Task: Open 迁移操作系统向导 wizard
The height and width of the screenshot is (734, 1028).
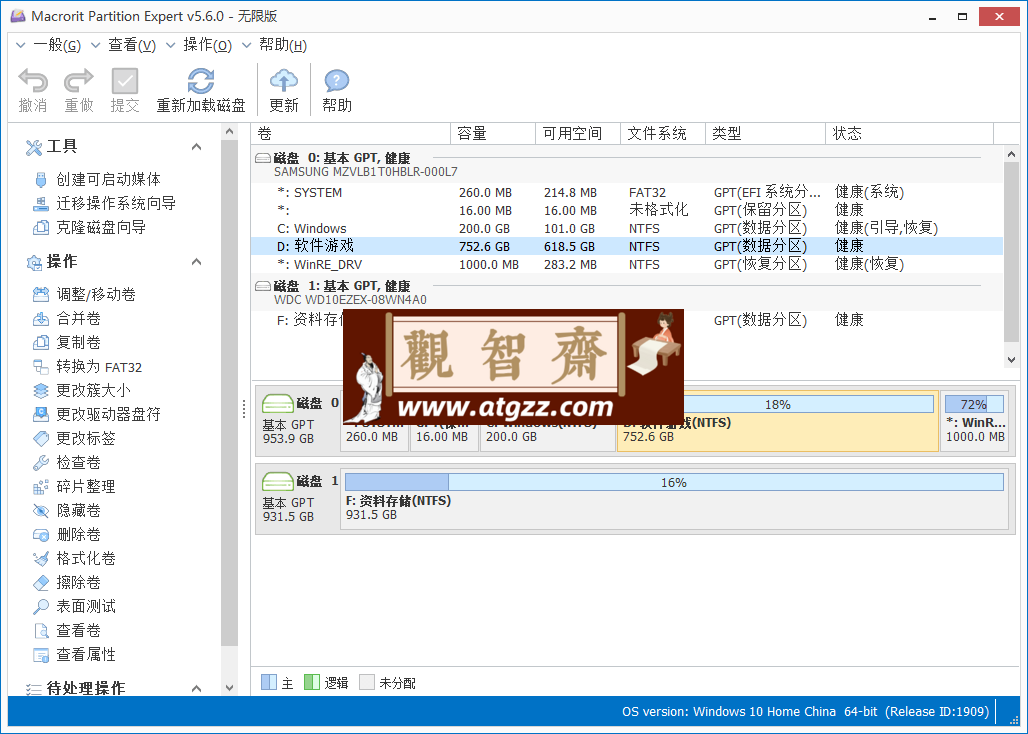Action: [115, 204]
